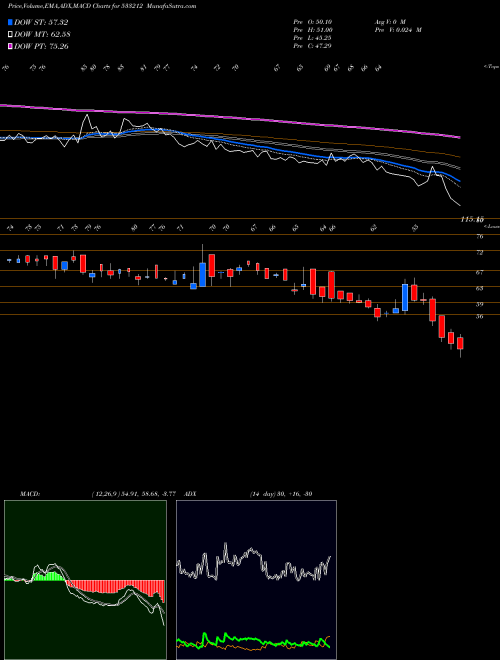
Task: Click the magenta DOW PT legend swatch
Action: click(x=11, y=46)
